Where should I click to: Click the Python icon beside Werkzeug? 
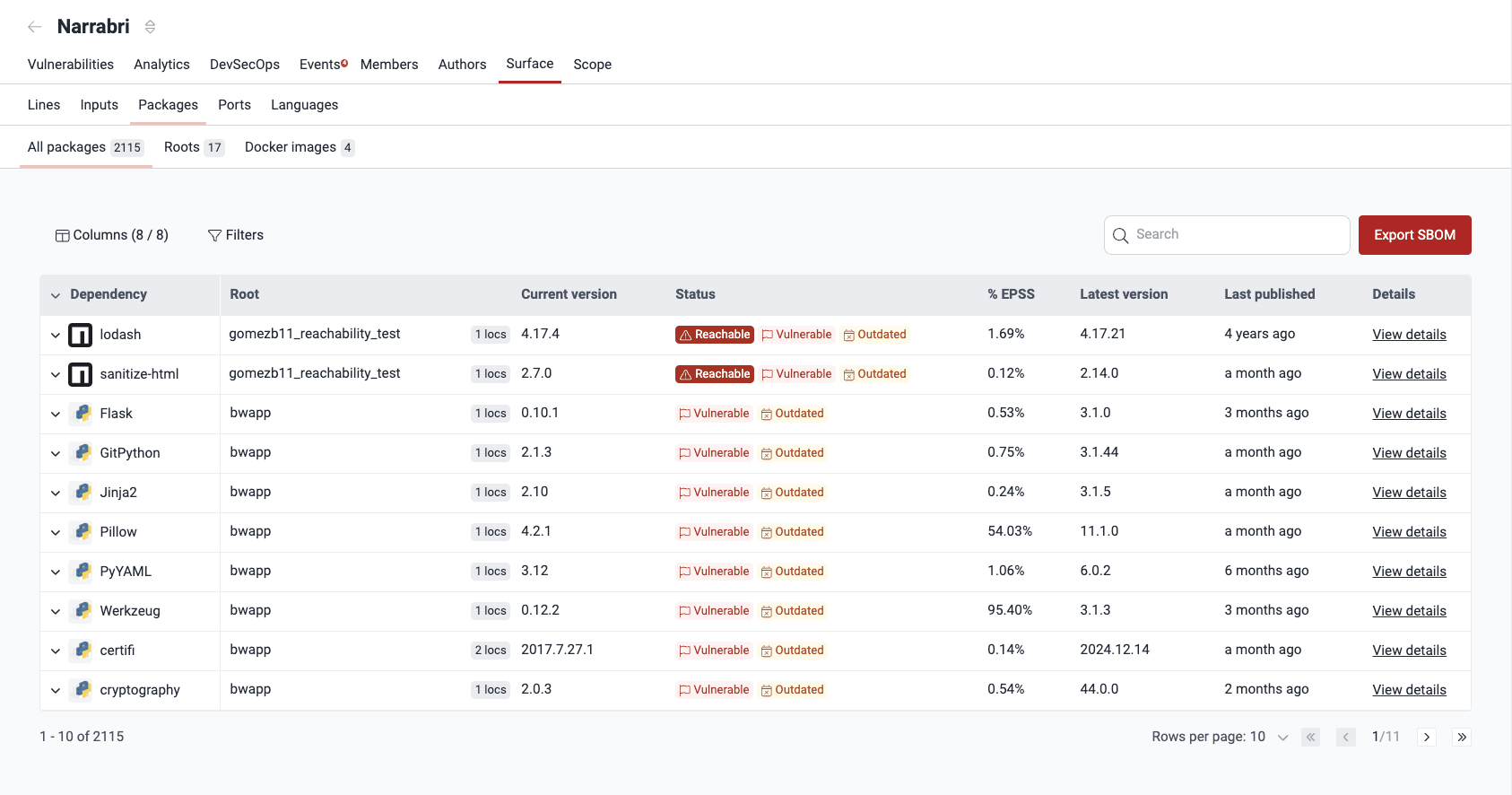tap(83, 610)
